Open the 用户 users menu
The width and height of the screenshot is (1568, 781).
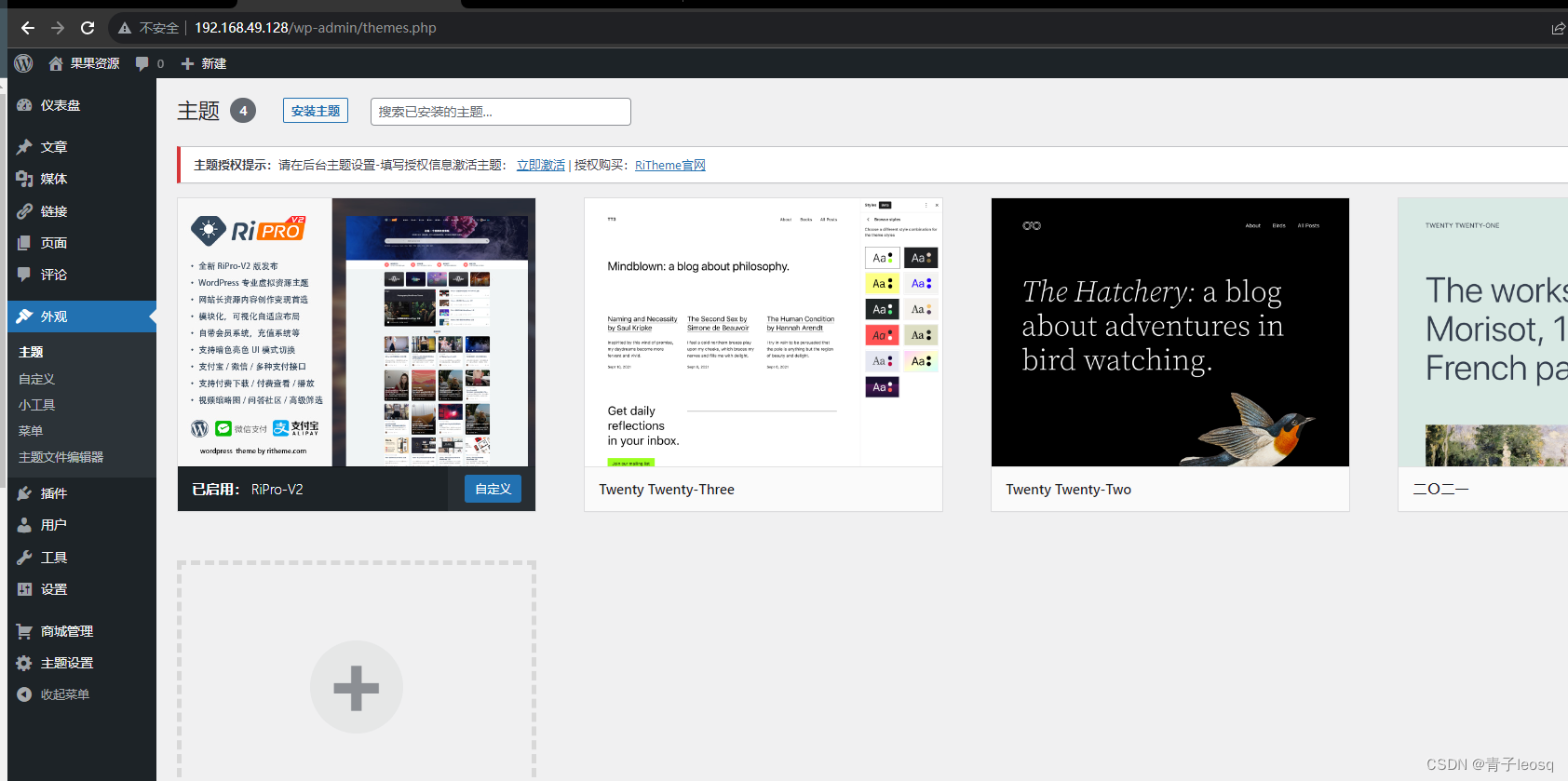tap(82, 525)
